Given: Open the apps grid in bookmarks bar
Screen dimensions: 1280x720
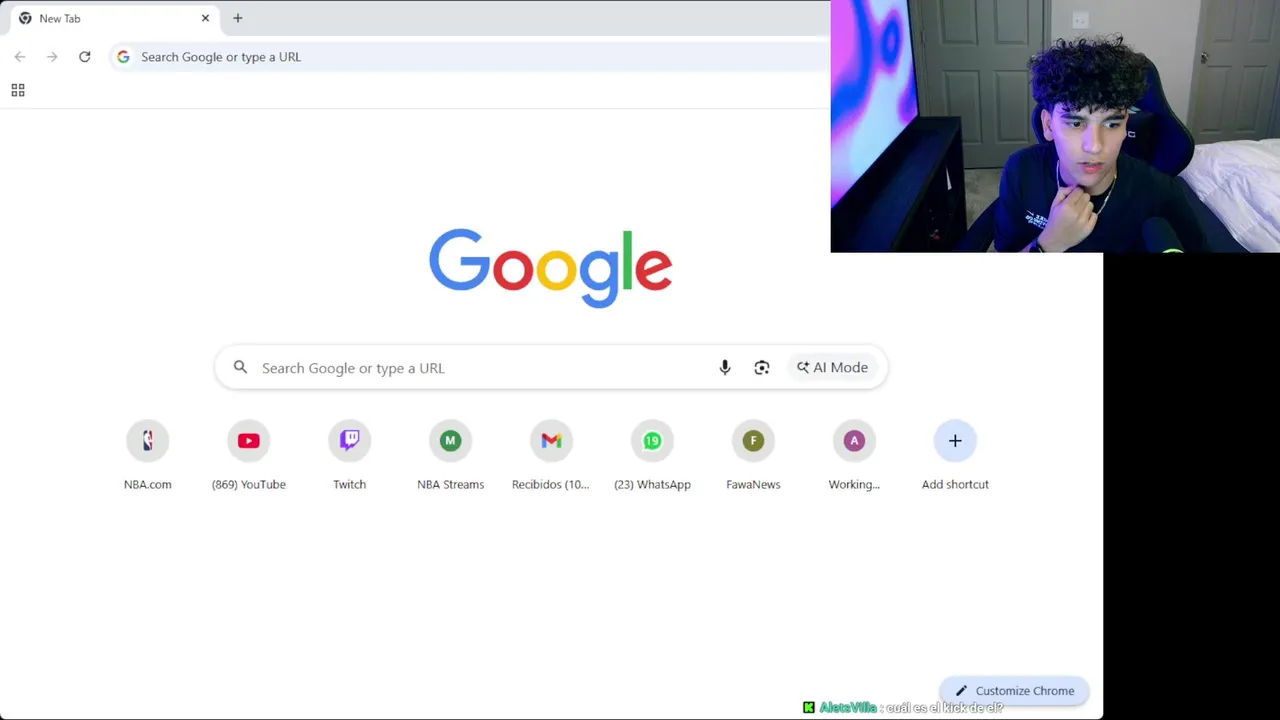Looking at the screenshot, I should [18, 90].
